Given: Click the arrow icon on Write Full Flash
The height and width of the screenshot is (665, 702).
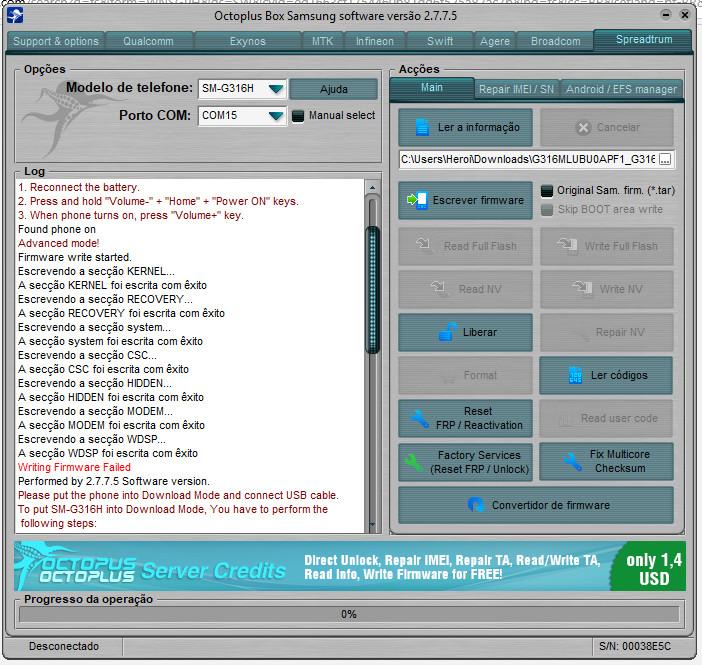Looking at the screenshot, I should pos(567,246).
